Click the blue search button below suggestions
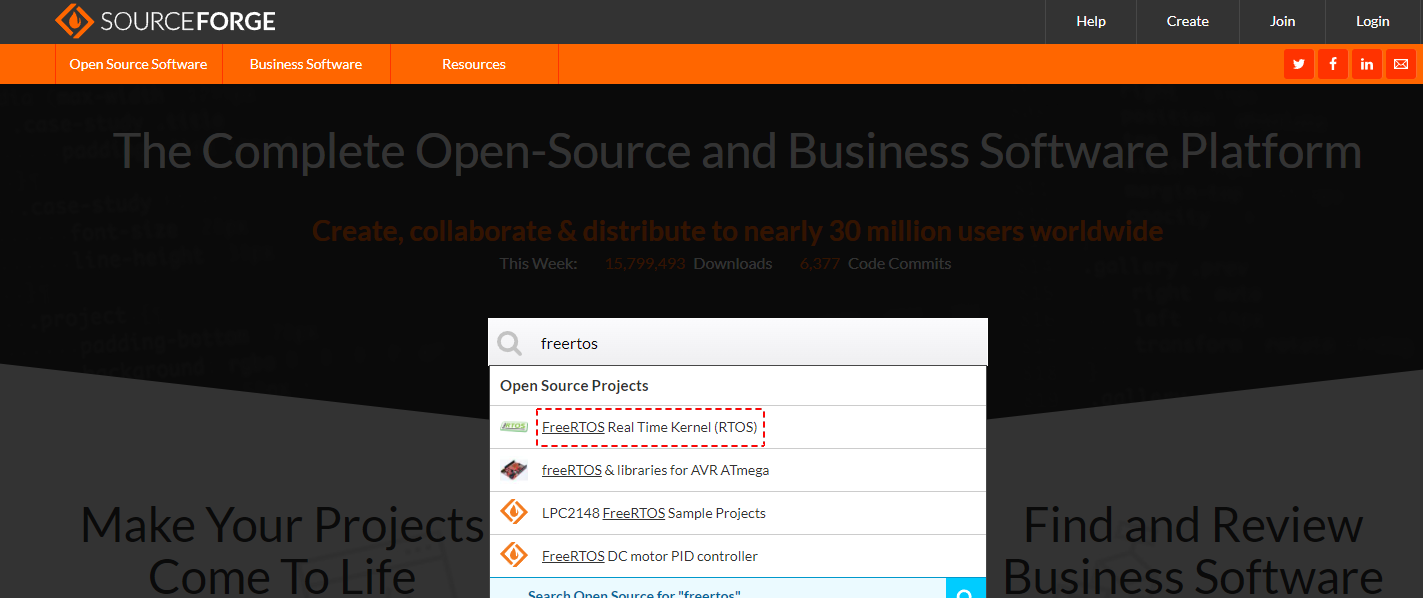 click(966, 588)
